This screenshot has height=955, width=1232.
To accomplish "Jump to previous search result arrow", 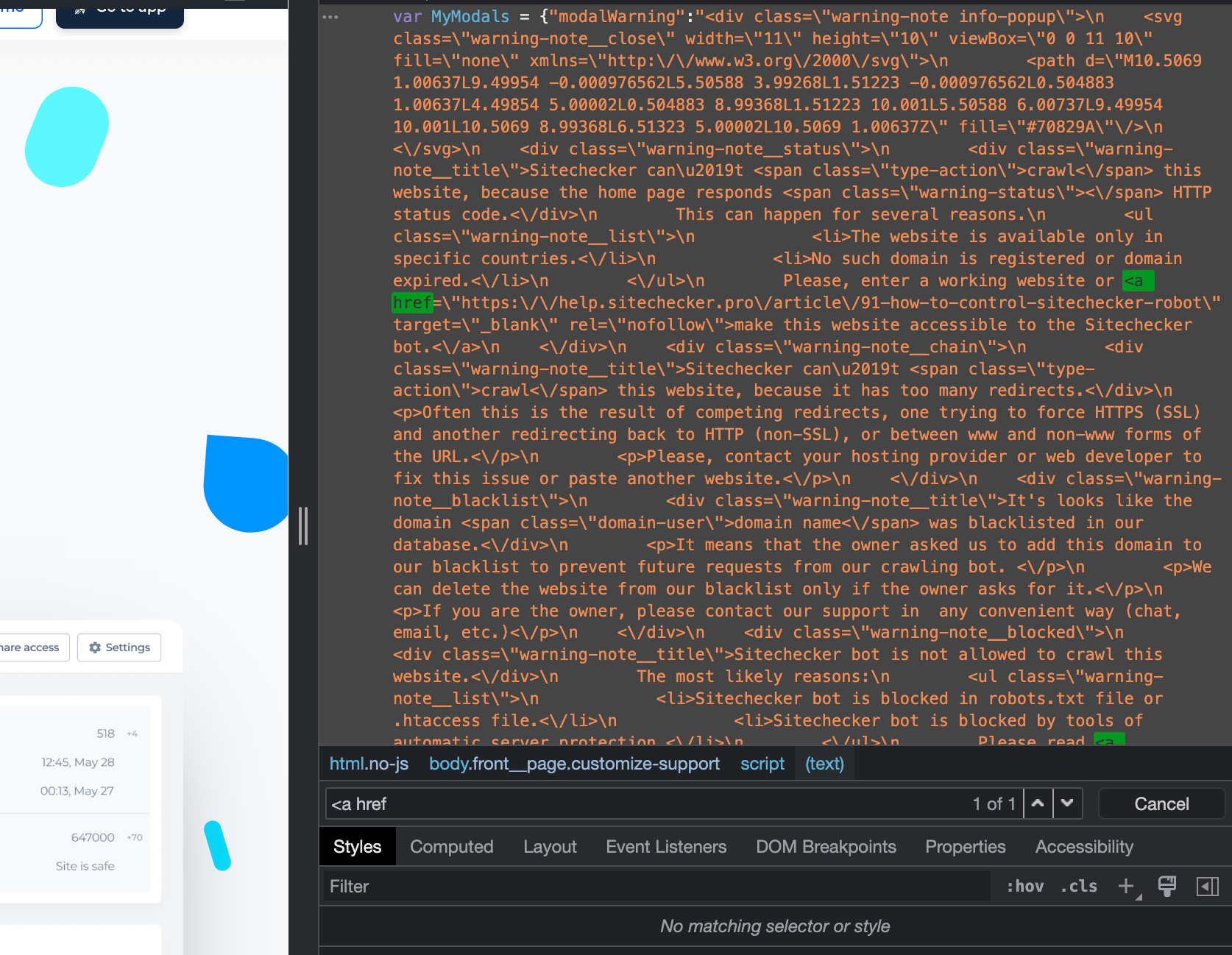I will tap(1037, 803).
